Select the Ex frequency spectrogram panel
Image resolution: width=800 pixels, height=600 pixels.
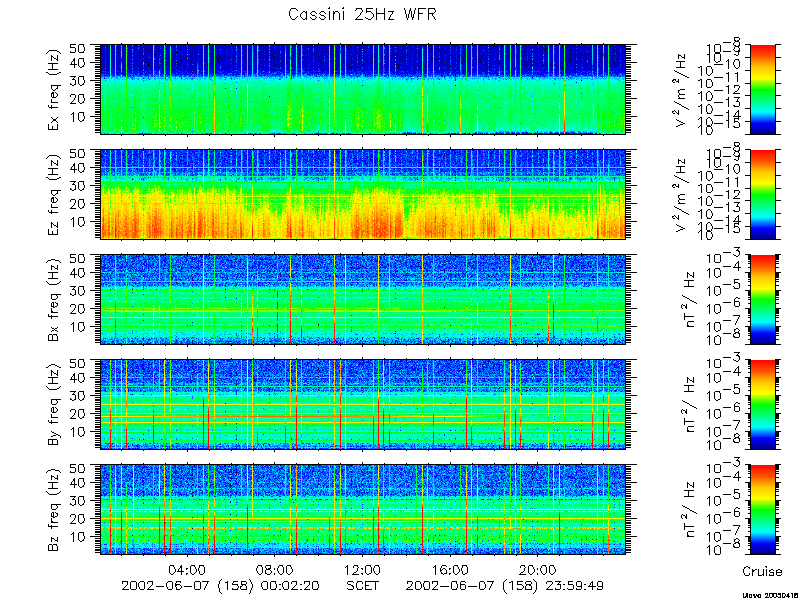coord(363,89)
